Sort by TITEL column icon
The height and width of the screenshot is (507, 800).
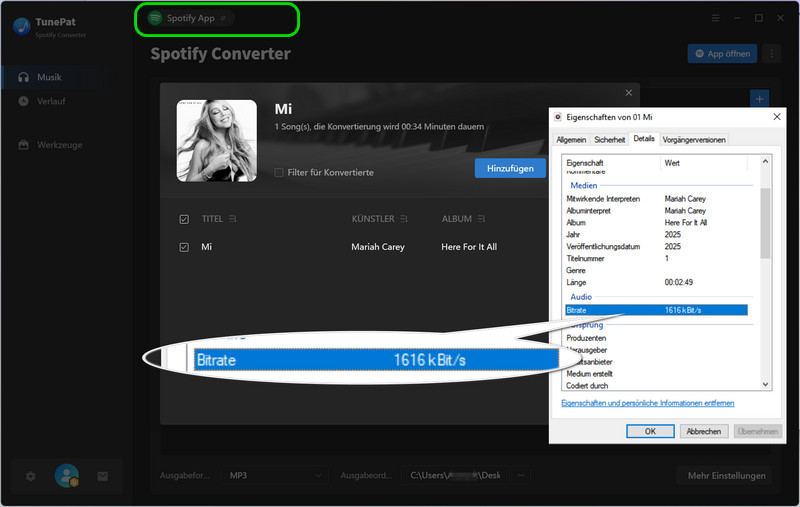(x=233, y=219)
